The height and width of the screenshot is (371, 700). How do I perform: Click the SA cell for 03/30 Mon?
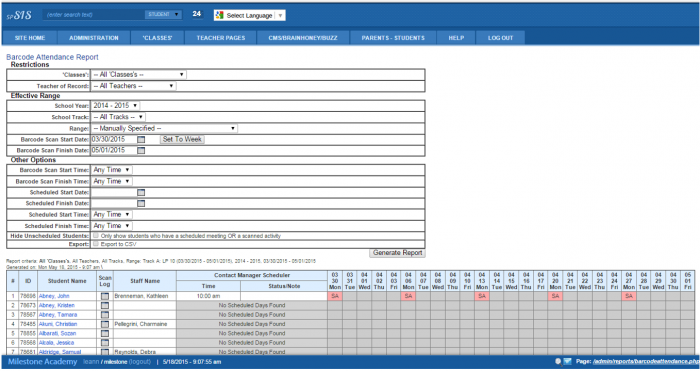click(335, 296)
